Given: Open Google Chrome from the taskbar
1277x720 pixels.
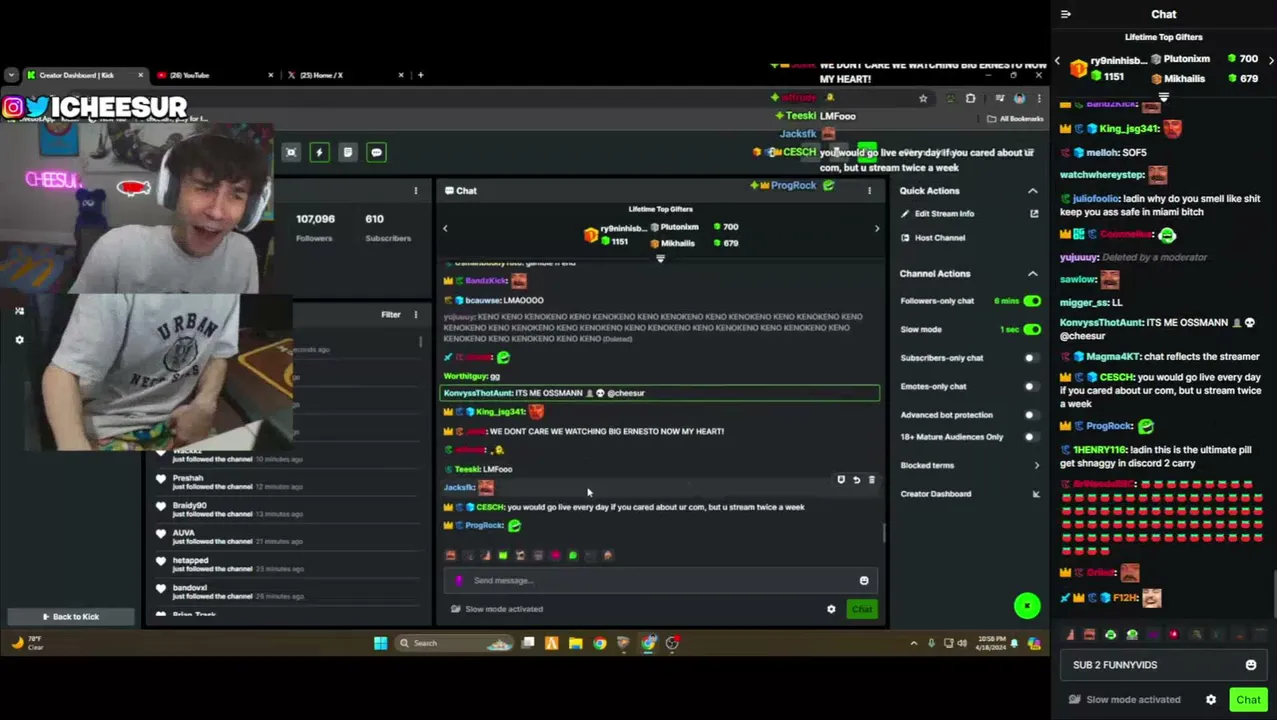Looking at the screenshot, I should click(599, 643).
